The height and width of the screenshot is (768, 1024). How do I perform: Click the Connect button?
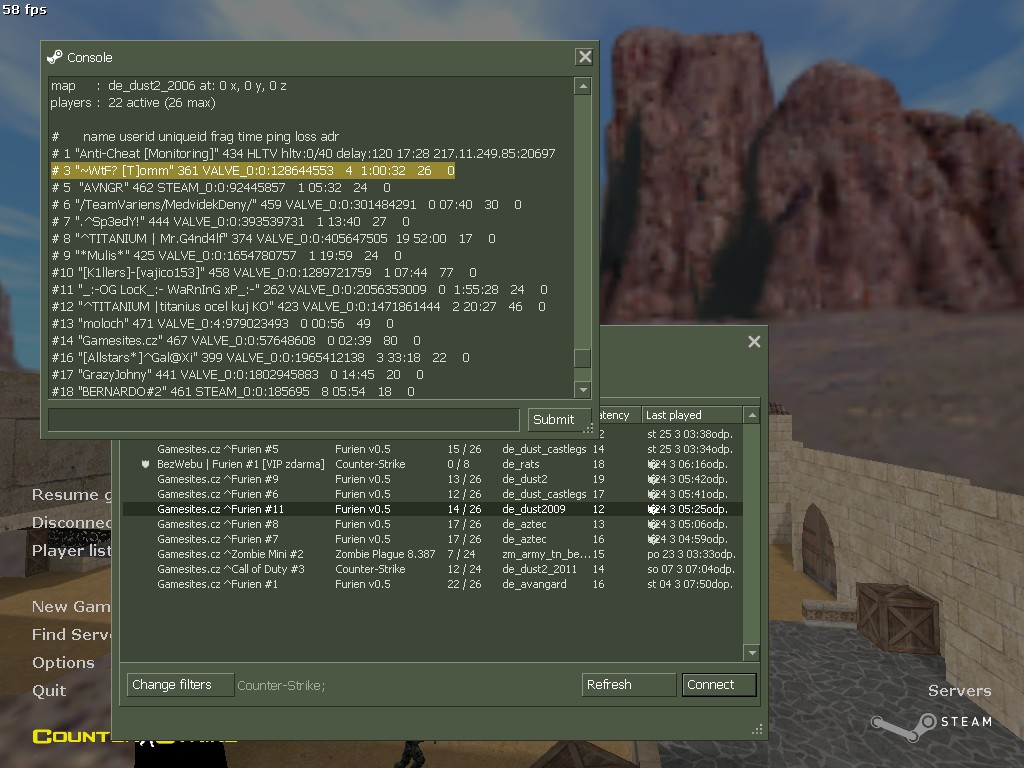[x=719, y=685]
